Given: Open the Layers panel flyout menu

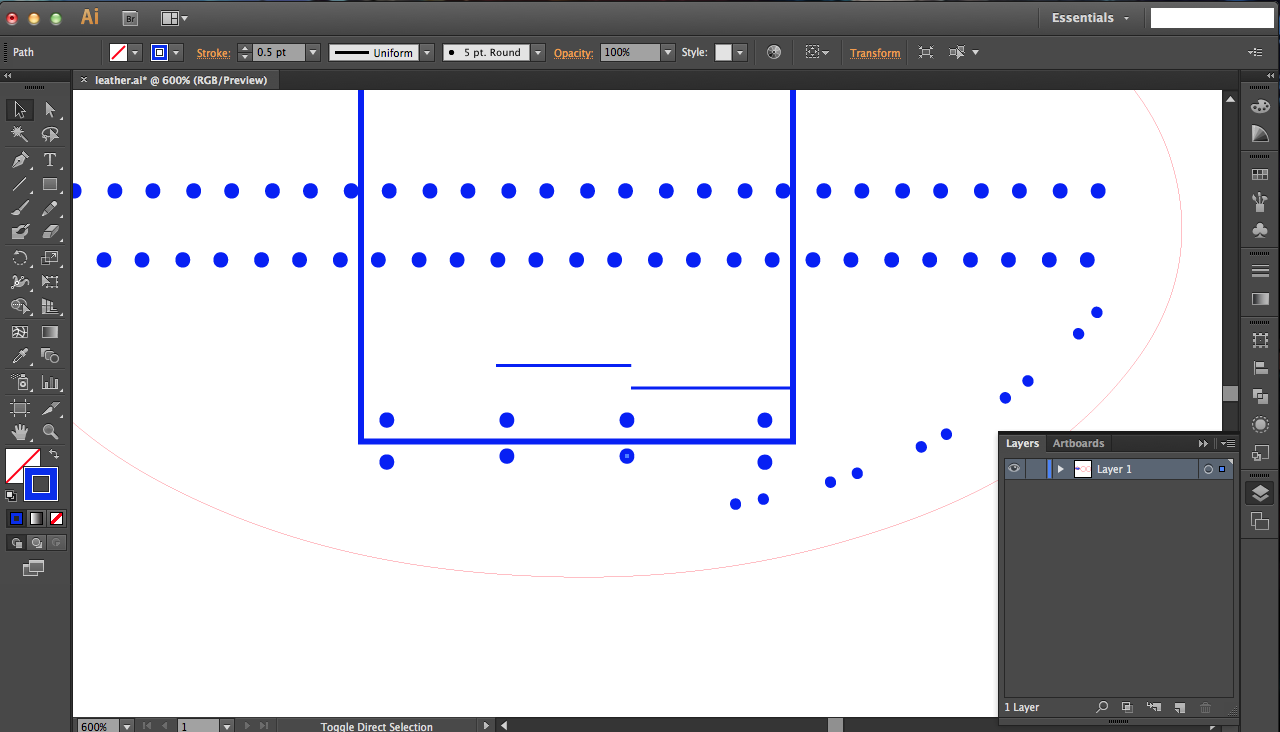Looking at the screenshot, I should pos(1229,443).
